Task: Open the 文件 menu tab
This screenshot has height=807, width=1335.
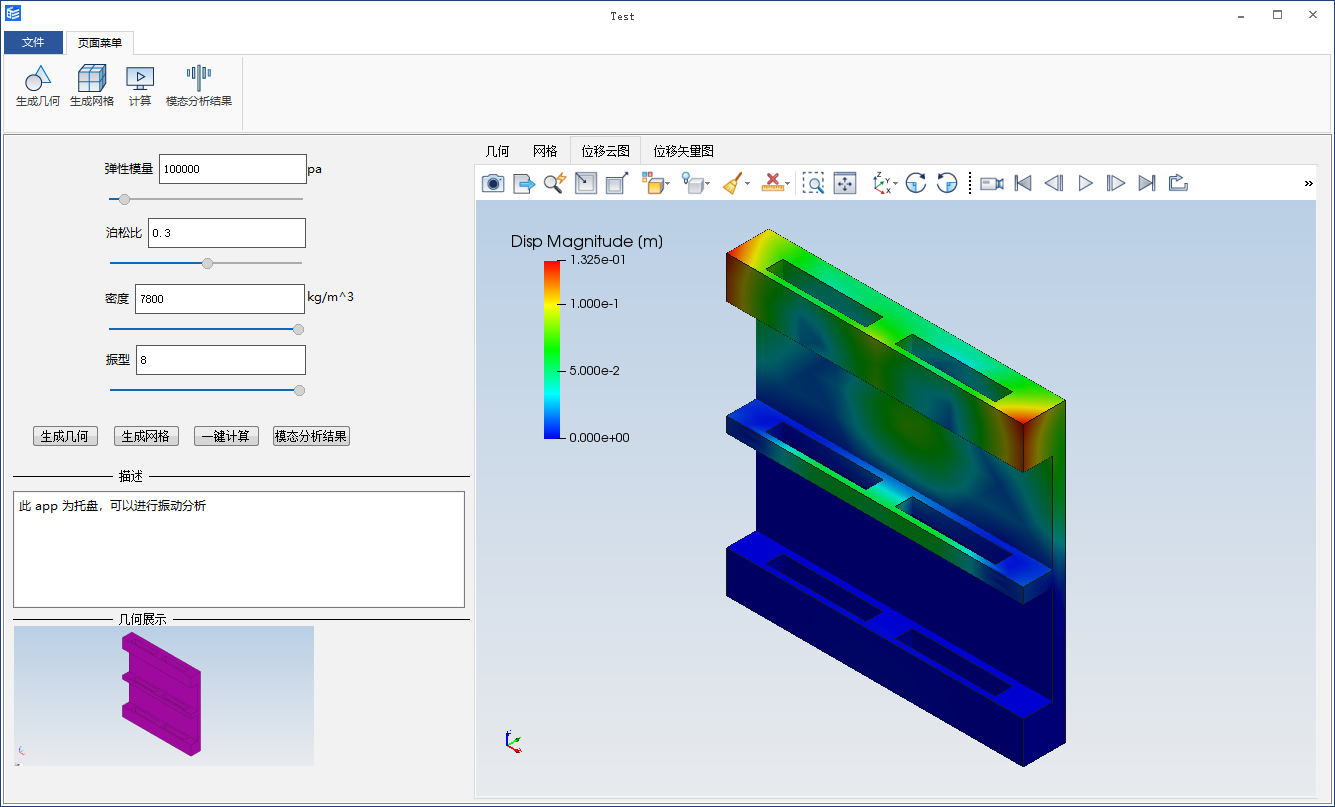Action: click(33, 43)
